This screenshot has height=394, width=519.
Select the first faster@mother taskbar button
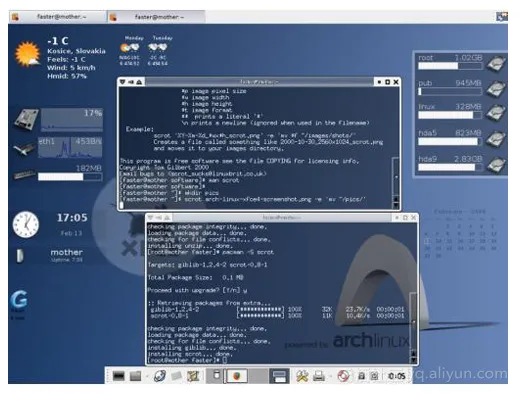tap(58, 17)
